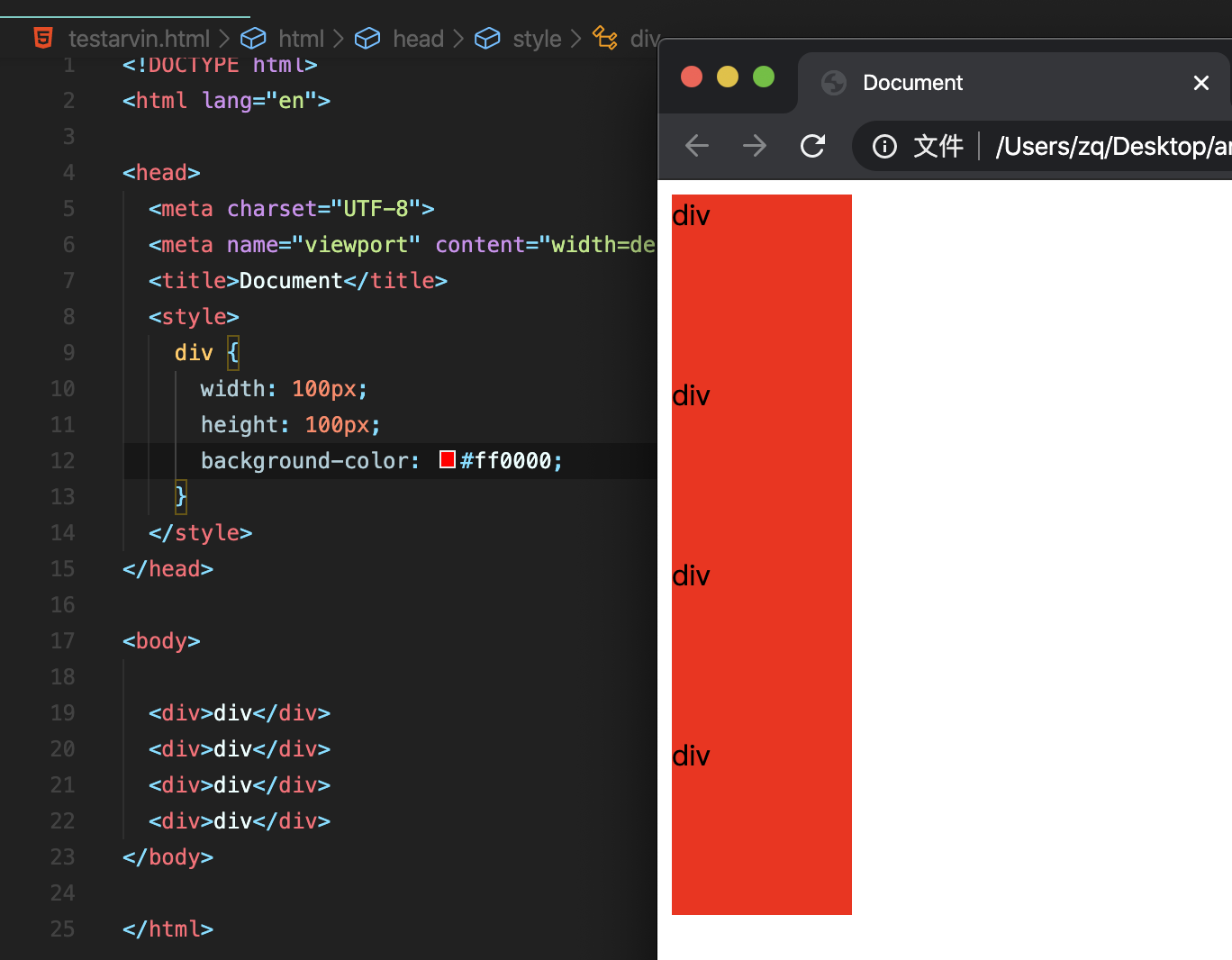This screenshot has height=960, width=1232.
Task: Click the browser back arrow
Action: pos(697,145)
